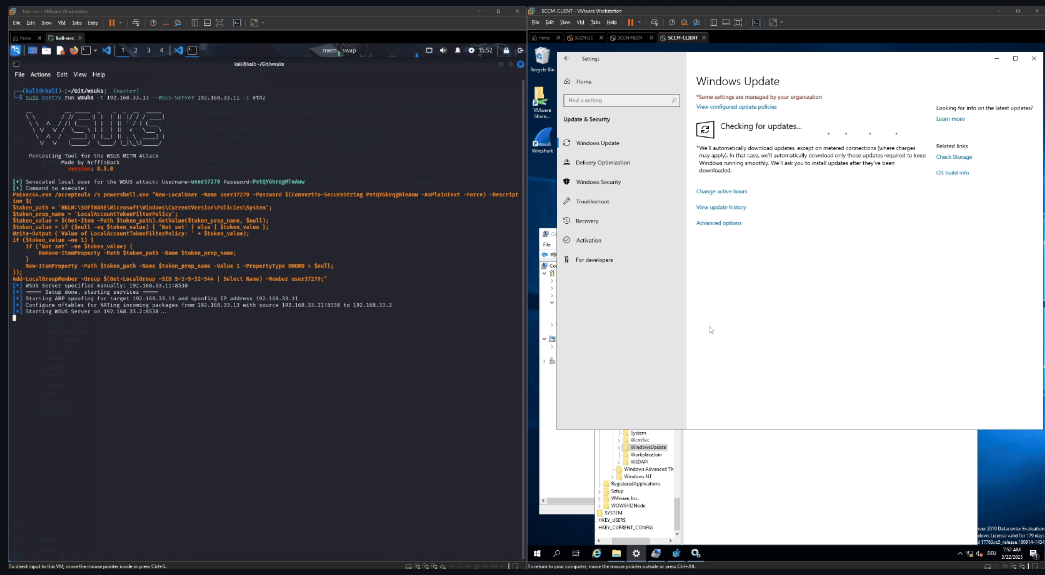Open File Explorer from the Windows taskbar
1045x575 pixels.
[x=616, y=553]
